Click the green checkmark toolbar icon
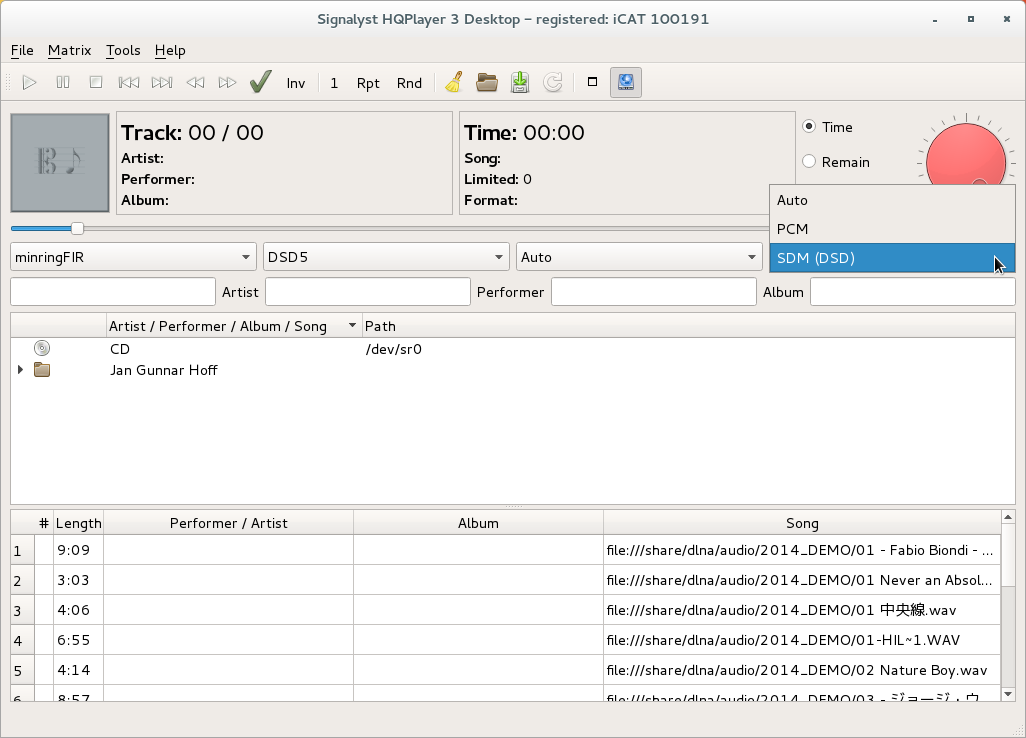Image resolution: width=1026 pixels, height=738 pixels. click(x=261, y=82)
